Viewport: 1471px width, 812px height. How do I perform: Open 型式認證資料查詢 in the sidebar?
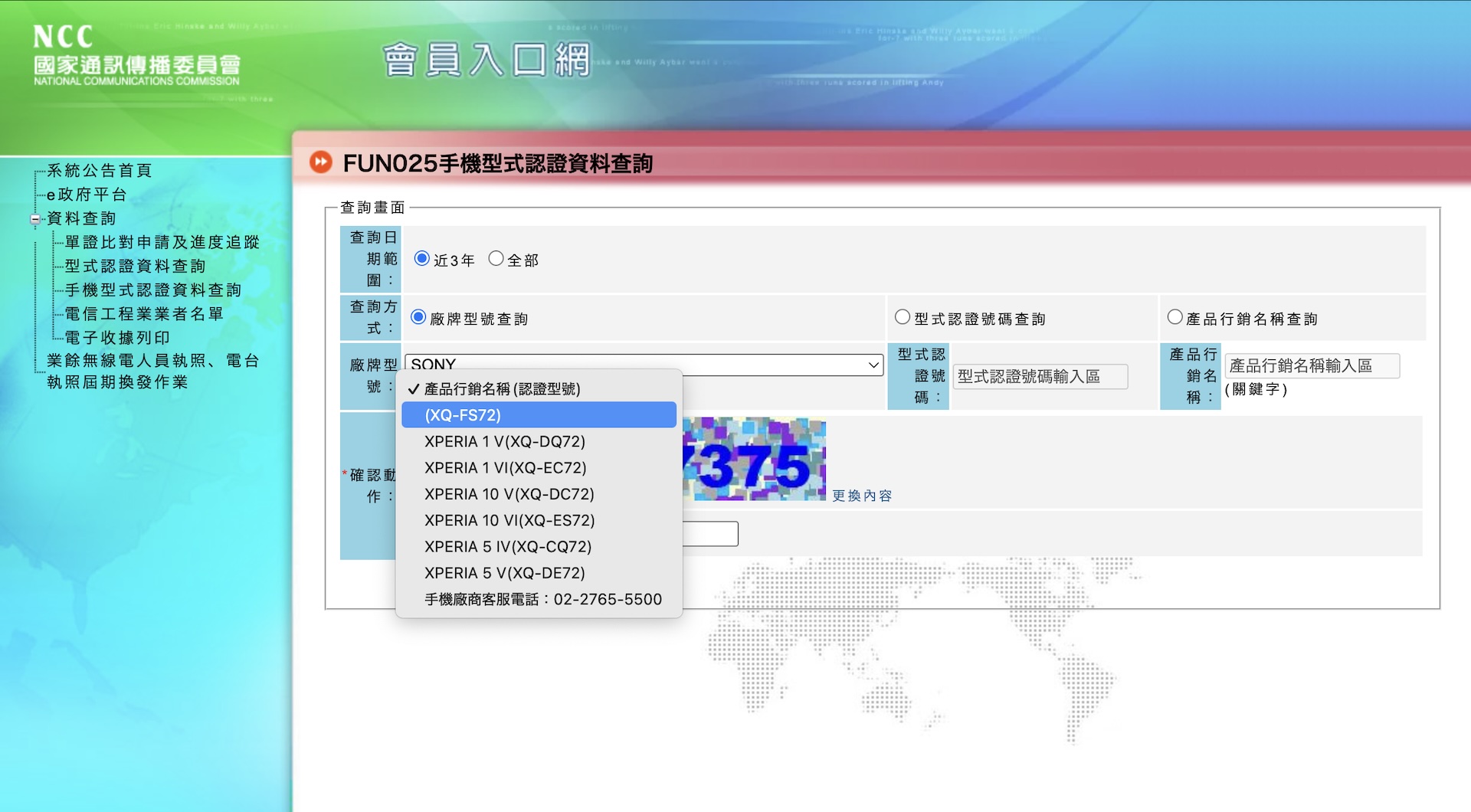[x=136, y=266]
